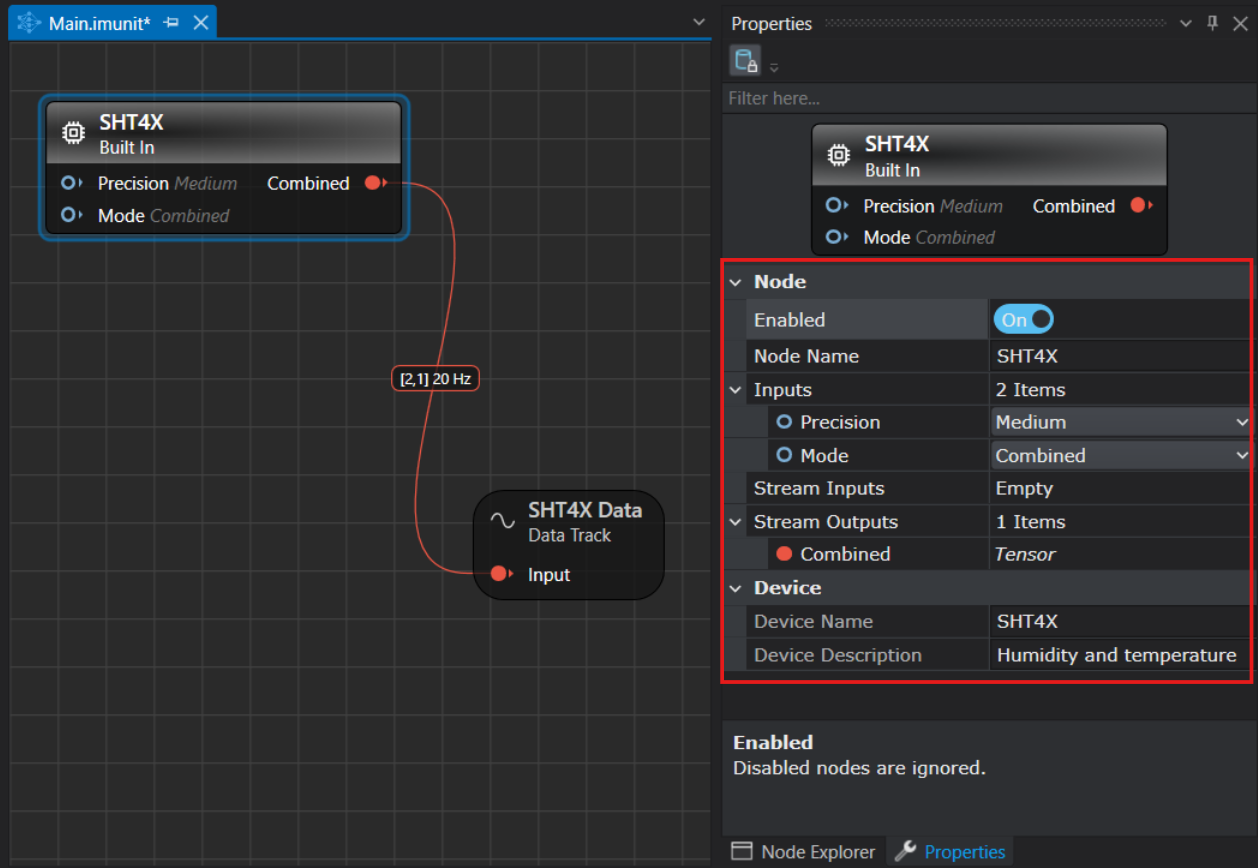Switch to the Node Explorer tab
This screenshot has height=868, width=1258.
(x=803, y=852)
